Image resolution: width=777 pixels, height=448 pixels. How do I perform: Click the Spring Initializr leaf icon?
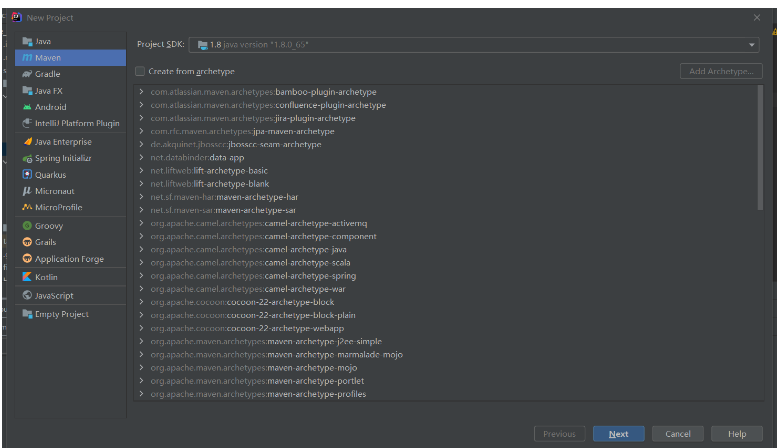click(27, 158)
